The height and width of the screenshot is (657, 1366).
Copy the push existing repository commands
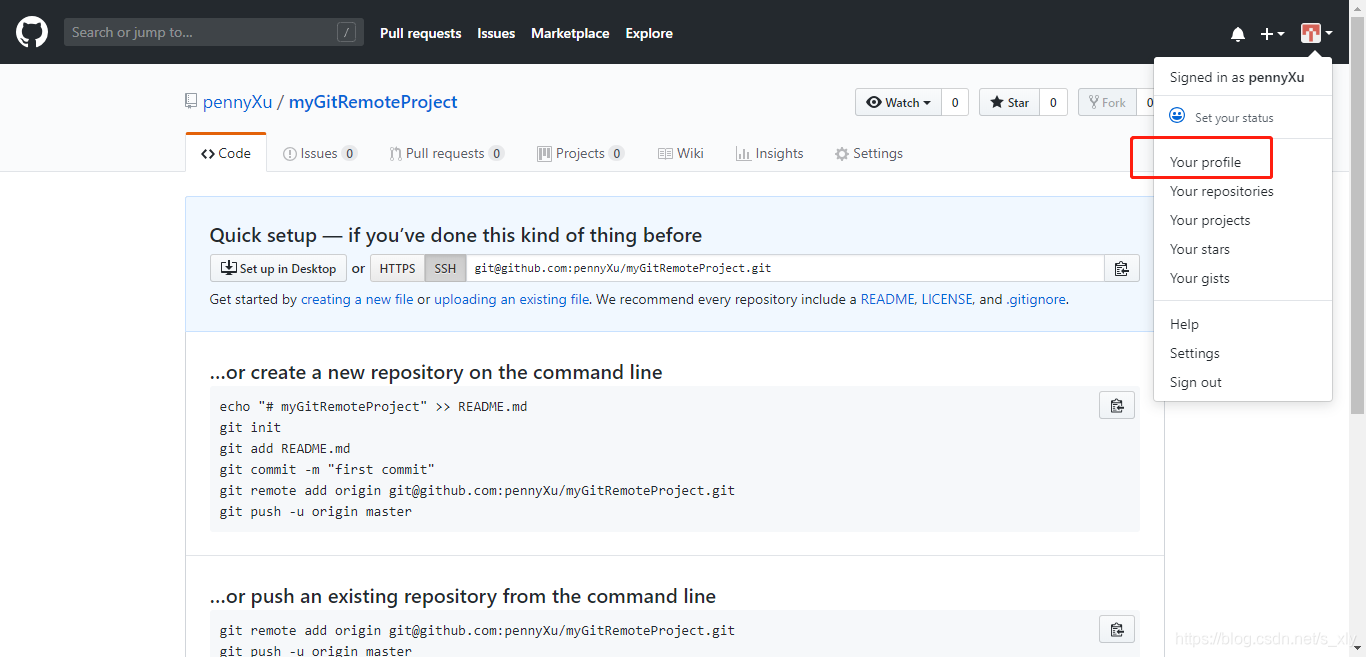pyautogui.click(x=1117, y=629)
